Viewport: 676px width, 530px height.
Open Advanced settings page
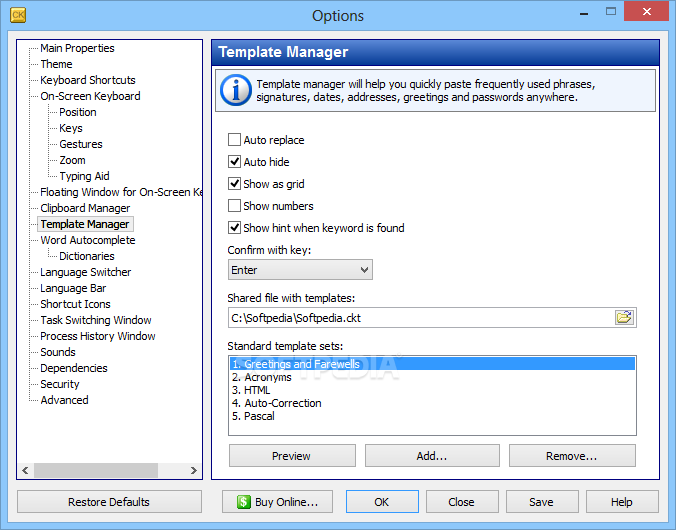[x=64, y=400]
